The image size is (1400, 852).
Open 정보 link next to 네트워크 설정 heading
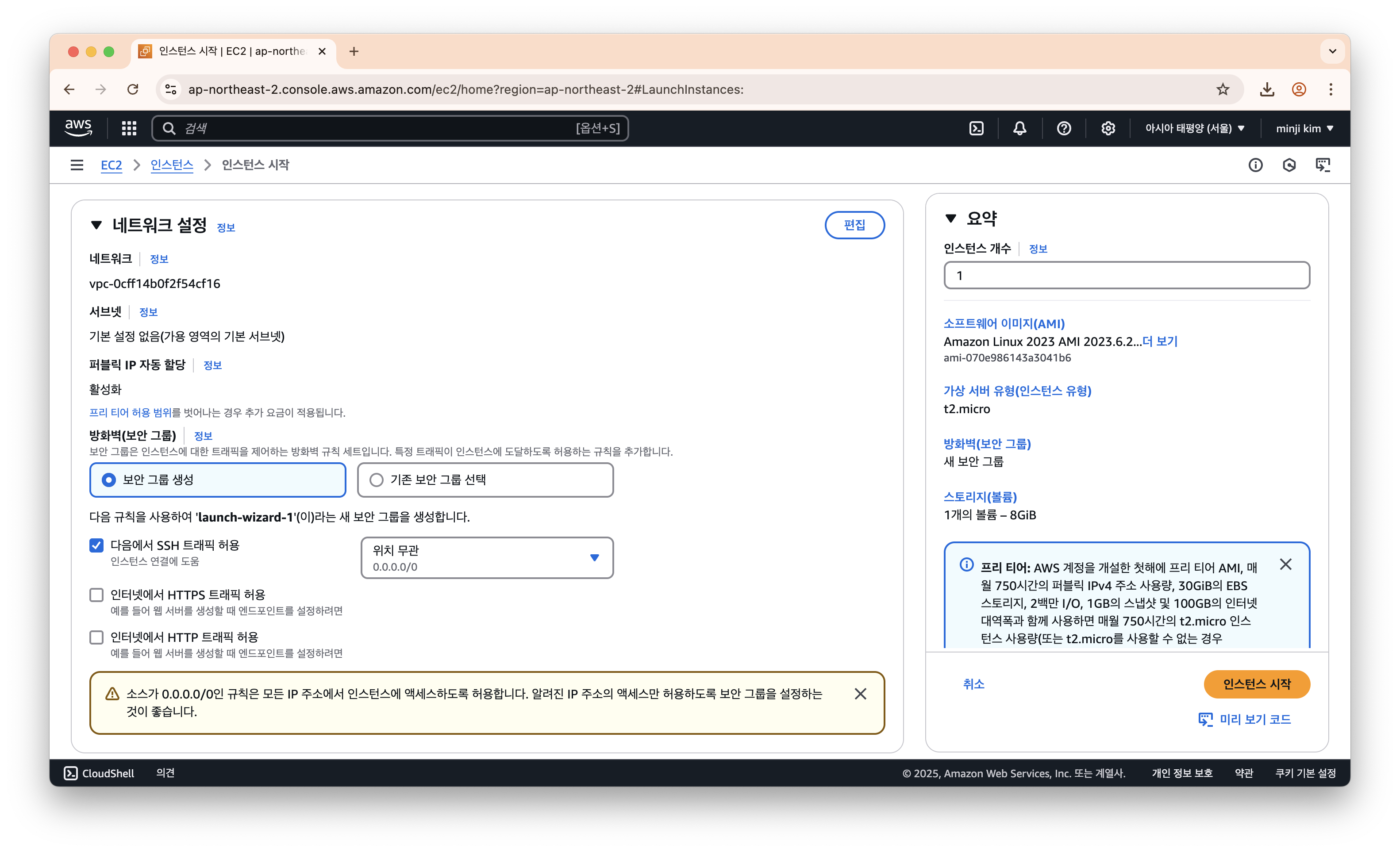[226, 228]
